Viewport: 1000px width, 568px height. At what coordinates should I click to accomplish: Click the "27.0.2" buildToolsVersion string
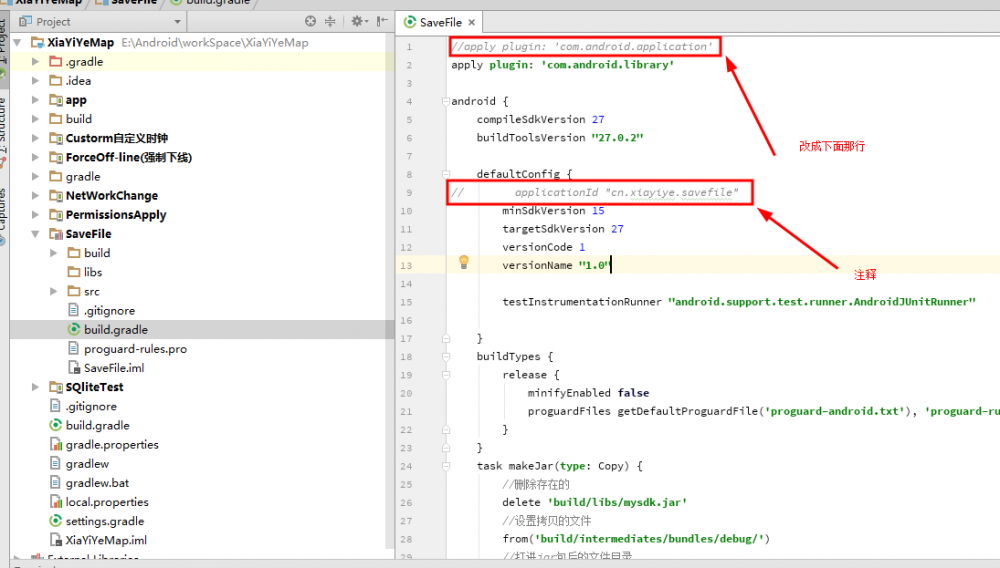(x=617, y=138)
